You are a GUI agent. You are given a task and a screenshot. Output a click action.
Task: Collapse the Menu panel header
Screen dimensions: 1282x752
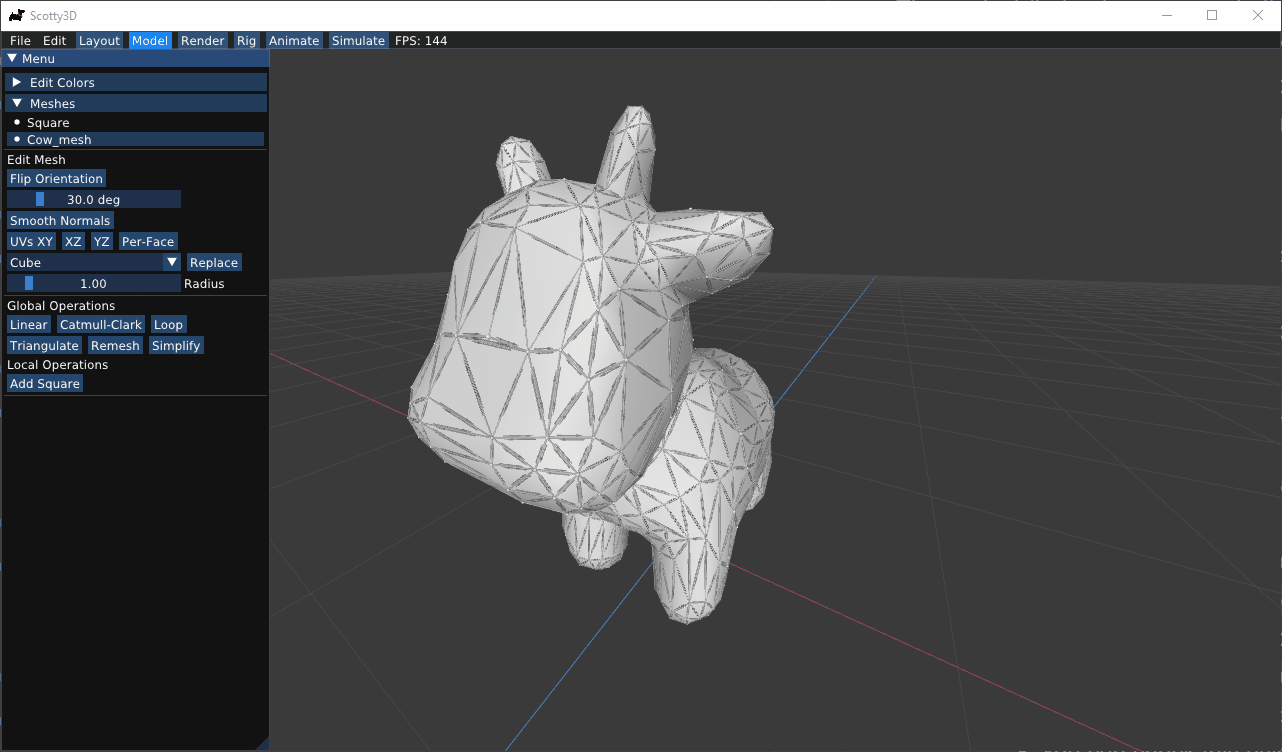(135, 59)
